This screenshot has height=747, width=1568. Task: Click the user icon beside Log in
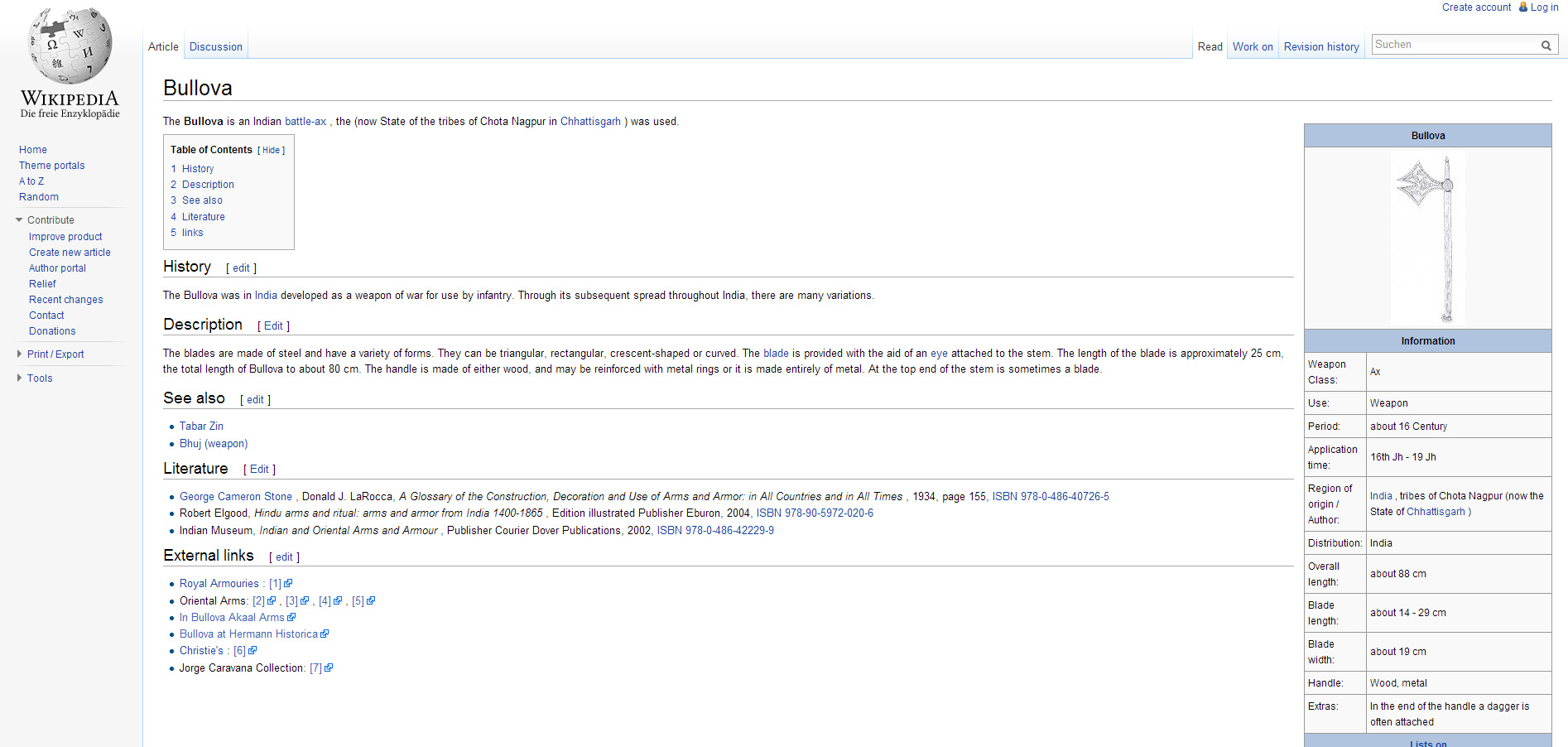[1522, 7]
